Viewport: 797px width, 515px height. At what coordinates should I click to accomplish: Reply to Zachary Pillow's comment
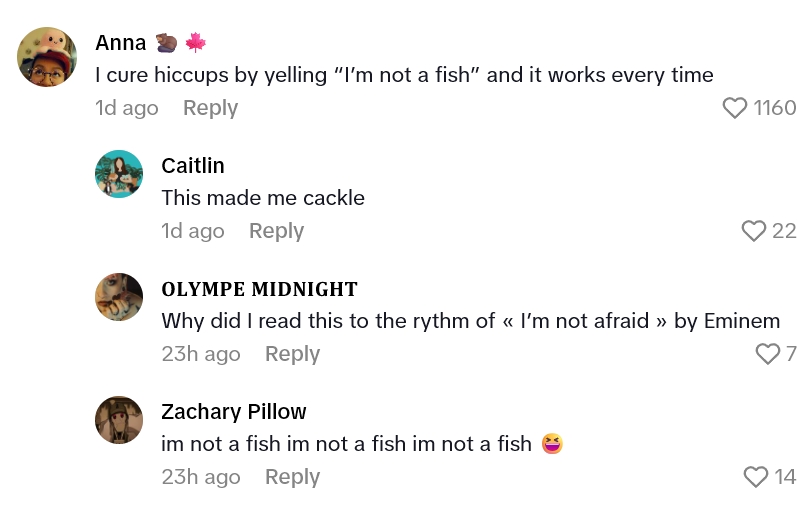292,477
